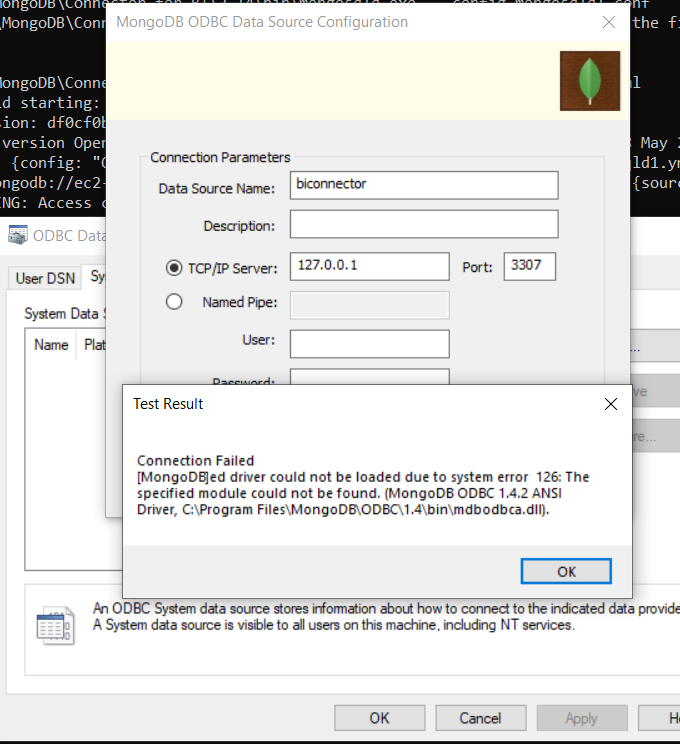This screenshot has height=744, width=680.
Task: Click the Platform column header
Action: click(95, 345)
